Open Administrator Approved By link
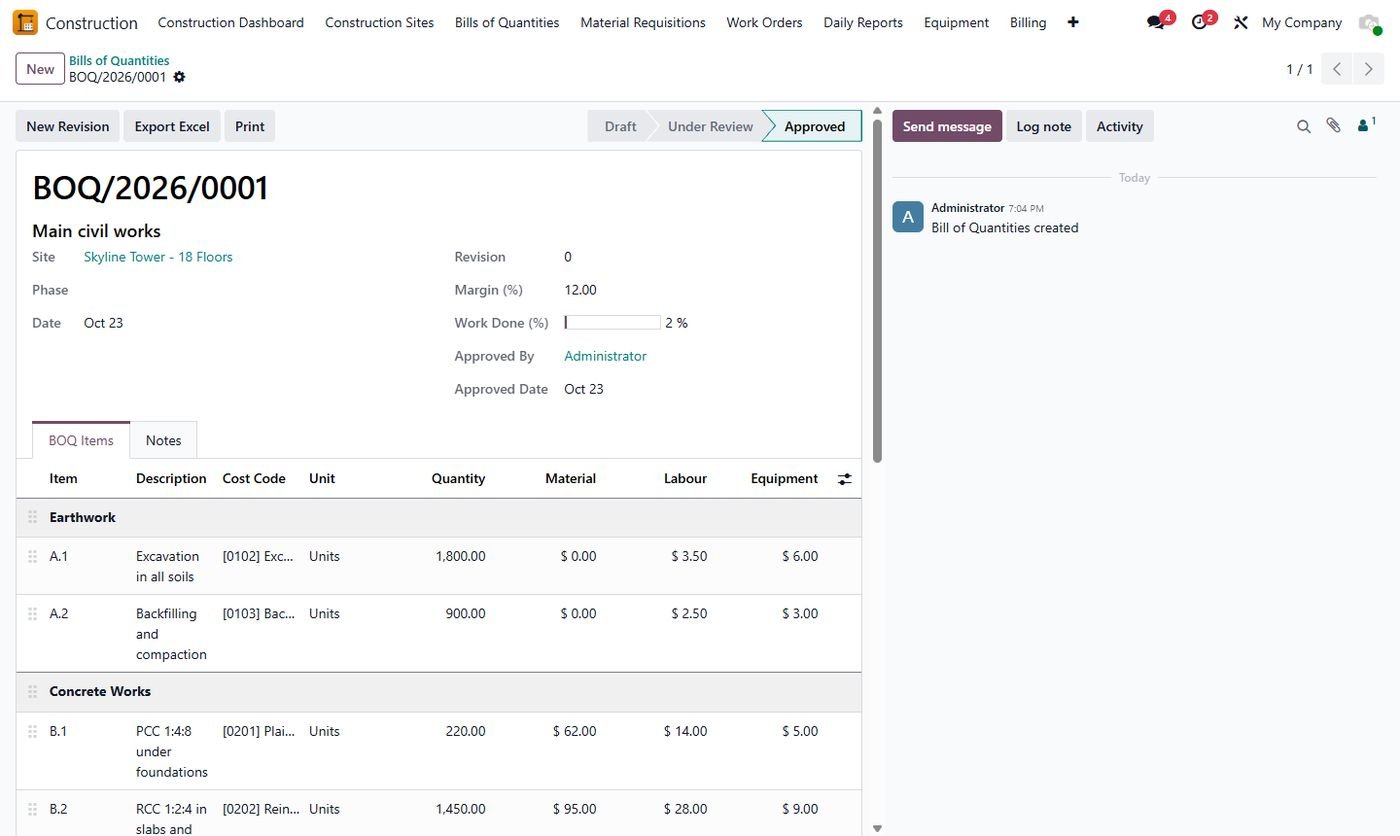The width and height of the screenshot is (1400, 836). tap(605, 356)
